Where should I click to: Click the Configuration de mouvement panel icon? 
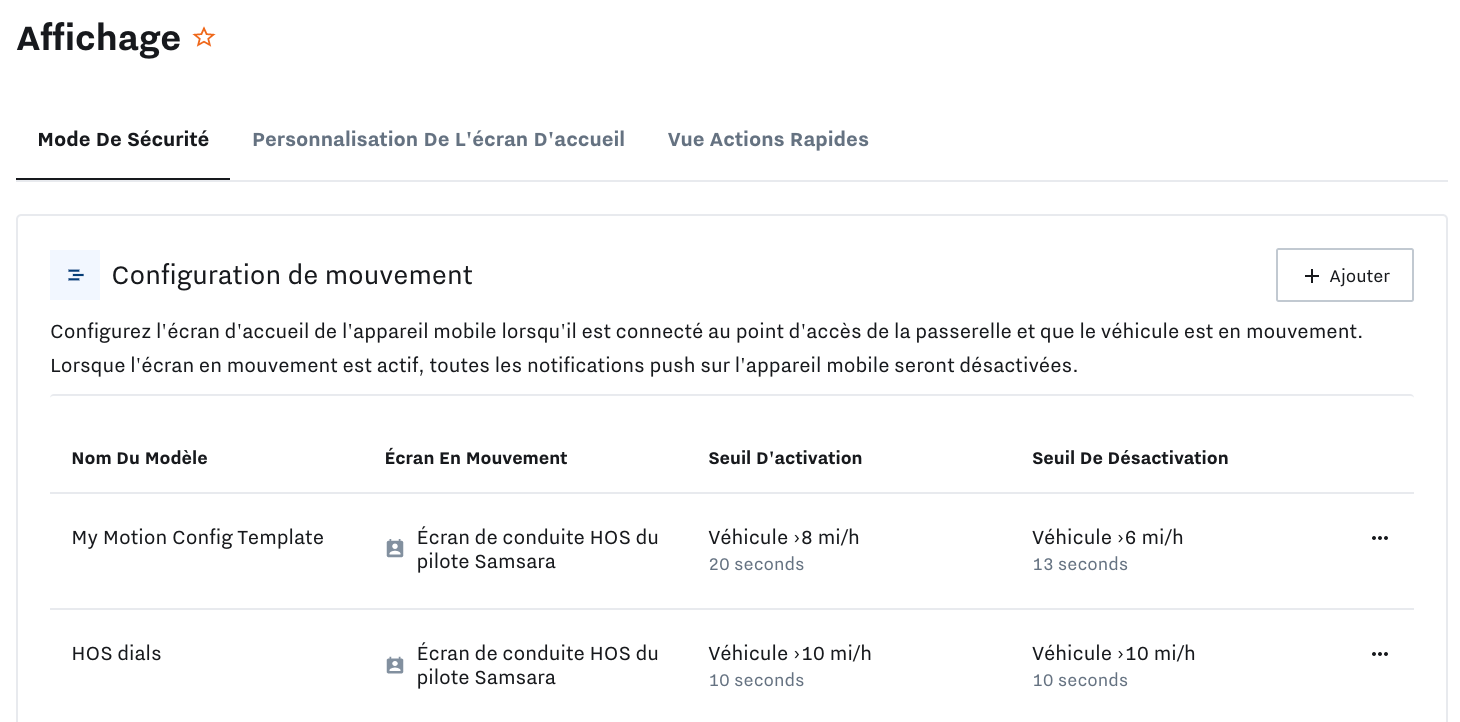click(x=75, y=273)
